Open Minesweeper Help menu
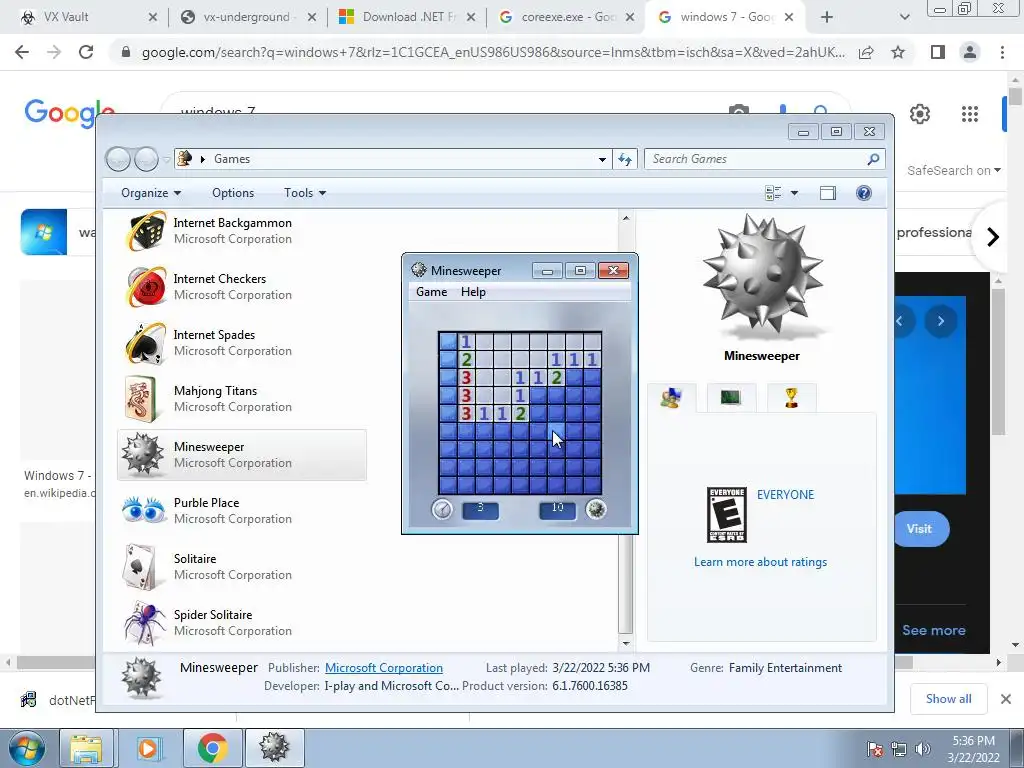Screen dimensions: 1024x768 coord(473,292)
